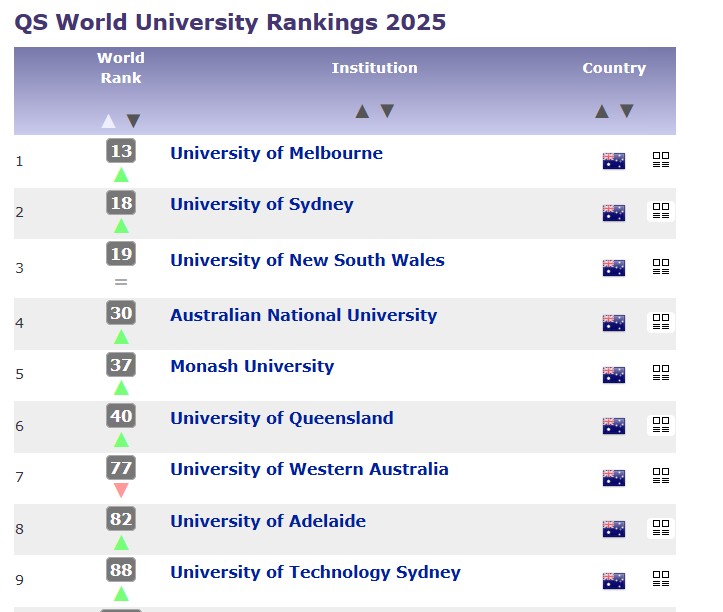Screen dimensions: 723x612
Task: Sort Institution column descending arrow
Action: pyautogui.click(x=387, y=111)
